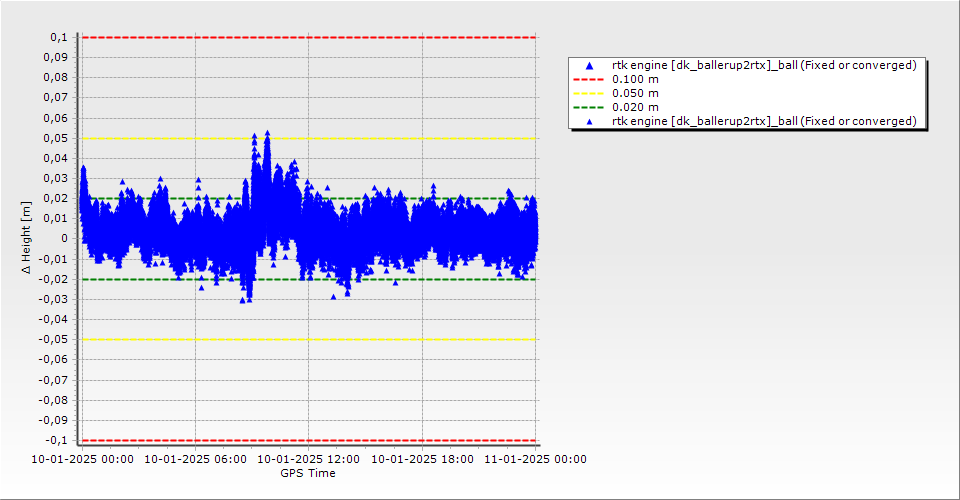Click the yellow dashed line swatch in legend
Image resolution: width=960 pixels, height=500 pixels.
[x=589, y=93]
